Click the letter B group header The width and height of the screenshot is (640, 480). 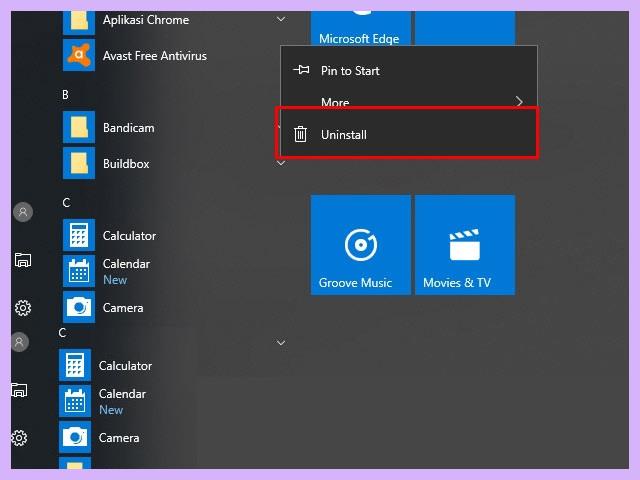coord(65,95)
